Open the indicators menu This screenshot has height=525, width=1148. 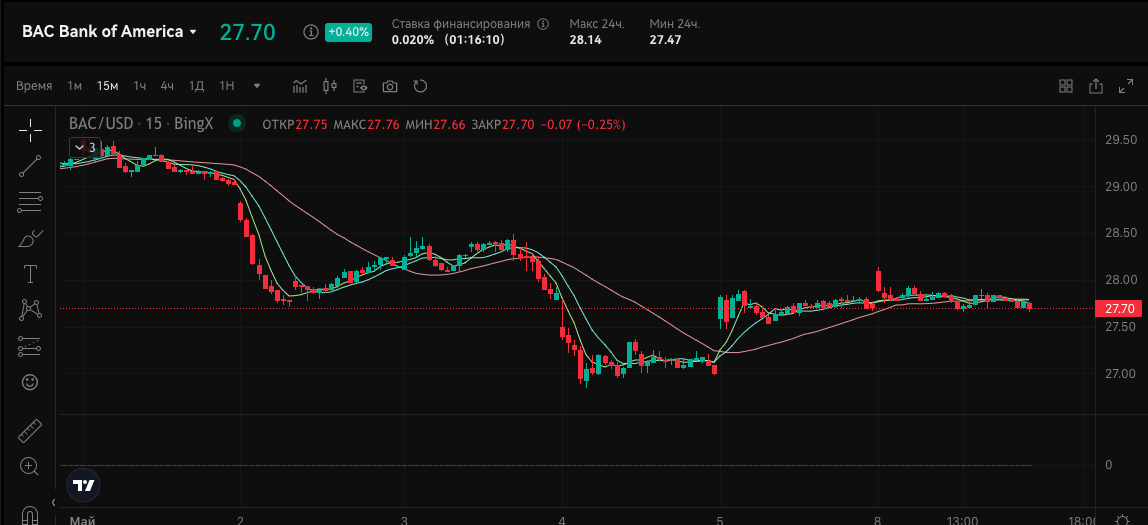pos(299,86)
